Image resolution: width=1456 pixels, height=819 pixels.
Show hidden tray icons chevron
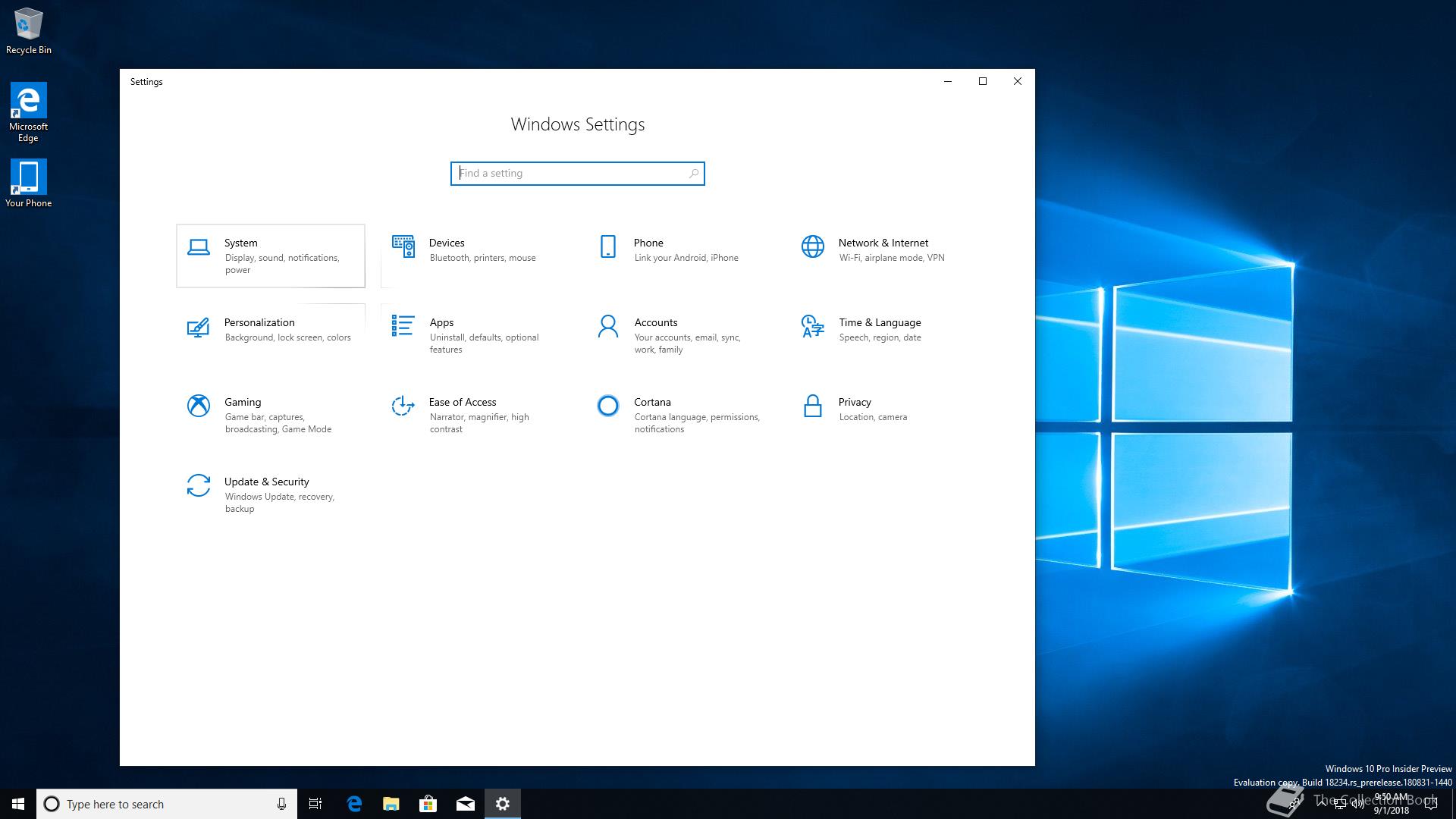[1322, 803]
